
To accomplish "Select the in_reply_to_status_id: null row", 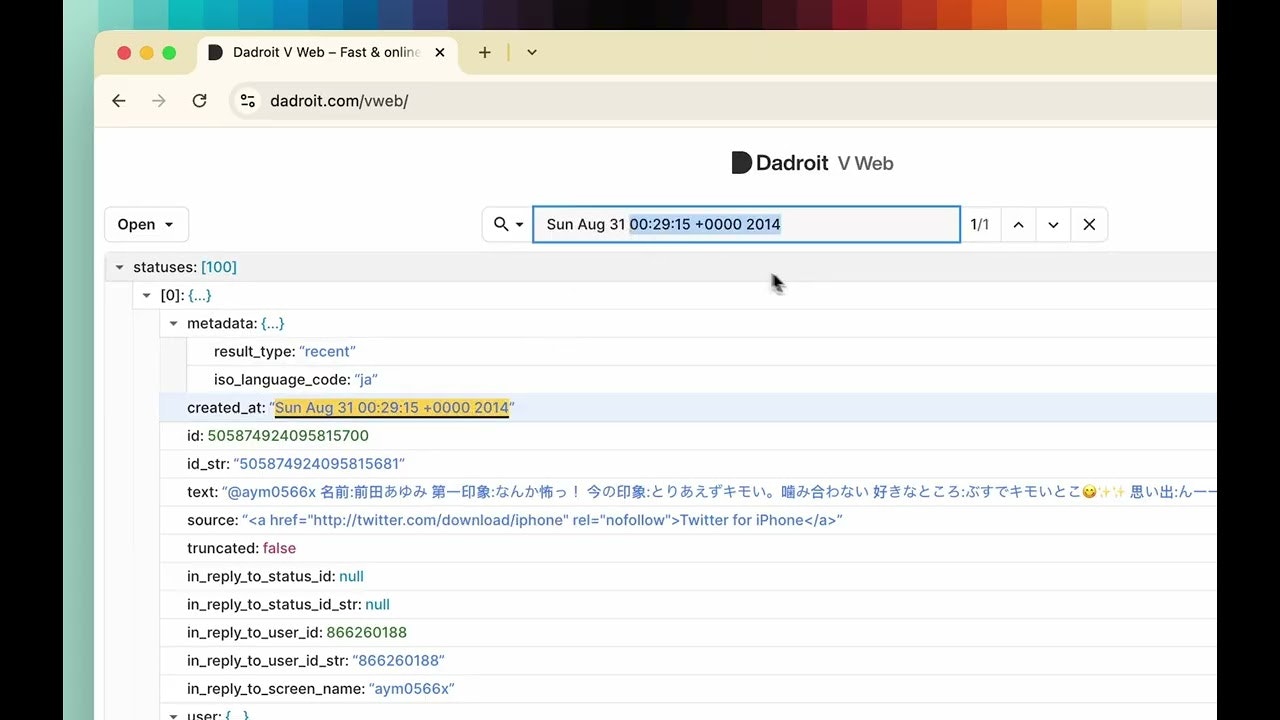I will tap(688, 576).
